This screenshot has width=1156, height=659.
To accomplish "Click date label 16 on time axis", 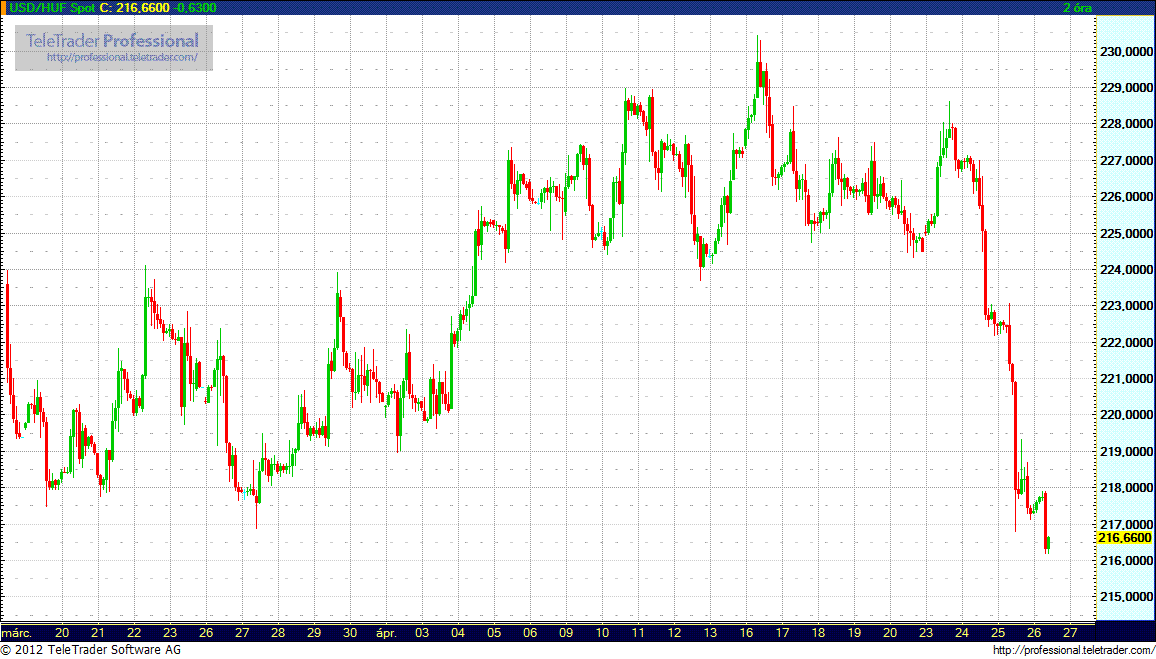I will pyautogui.click(x=746, y=633).
